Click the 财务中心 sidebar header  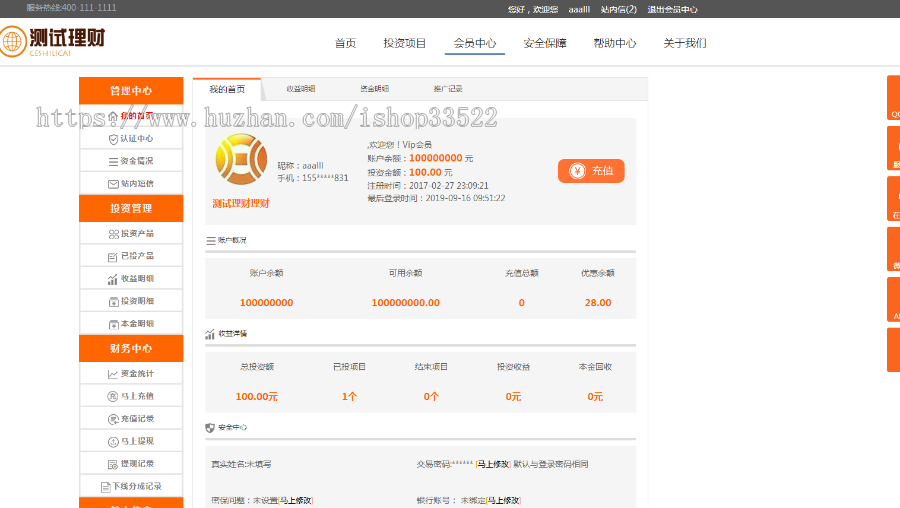[x=131, y=348]
